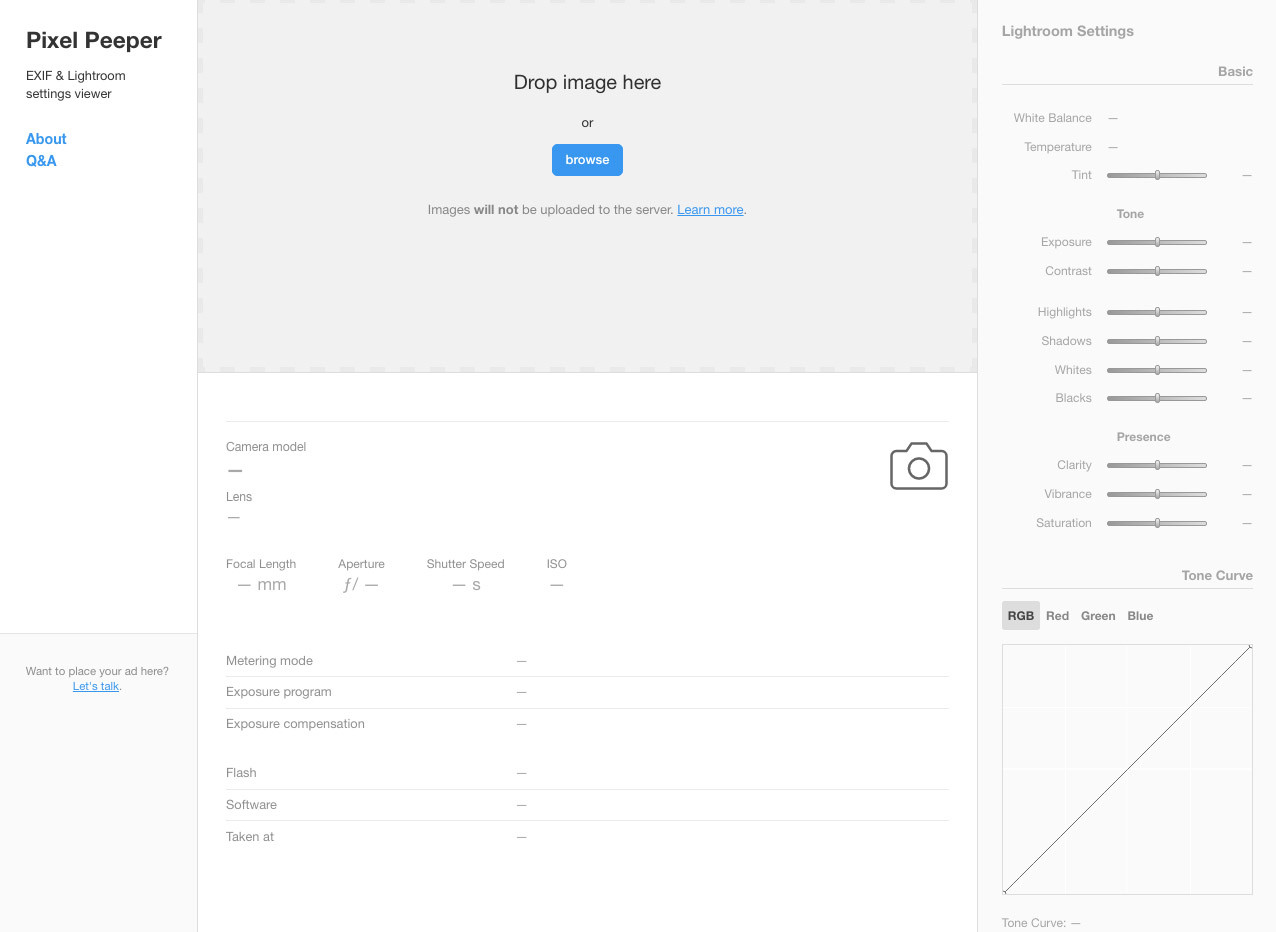Click the Shutter Speed label
This screenshot has width=1276, height=932.
pos(465,564)
